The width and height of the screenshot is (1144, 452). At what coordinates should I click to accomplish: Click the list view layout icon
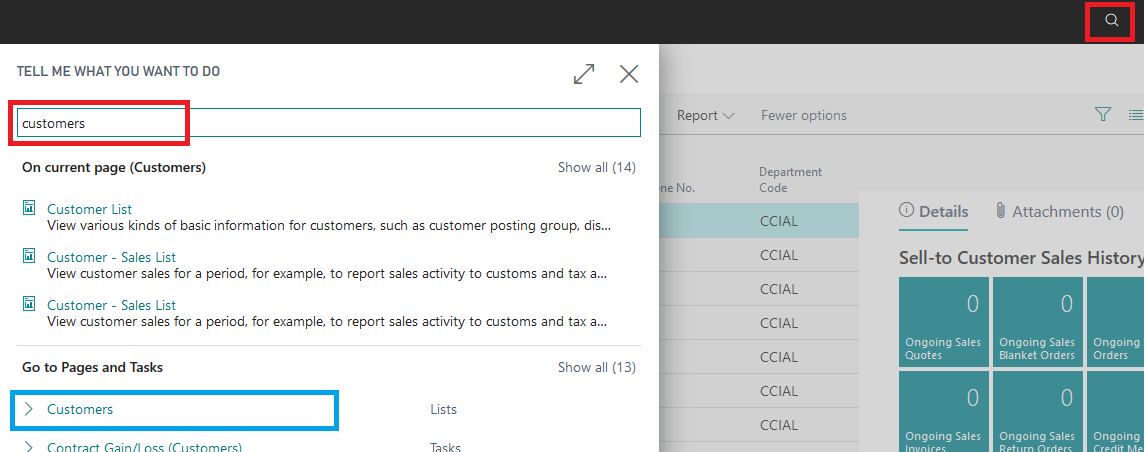click(1135, 114)
